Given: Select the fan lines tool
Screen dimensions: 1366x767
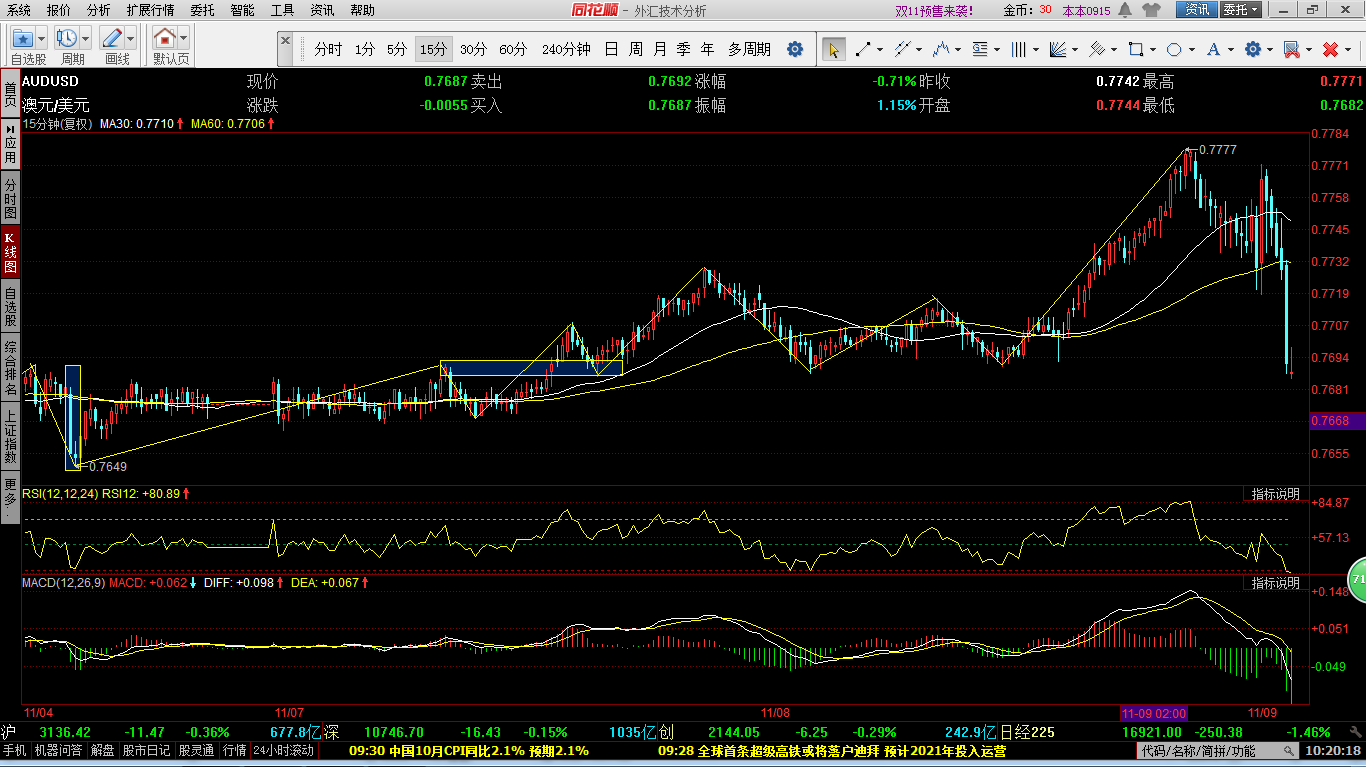Looking at the screenshot, I should pyautogui.click(x=1058, y=49).
